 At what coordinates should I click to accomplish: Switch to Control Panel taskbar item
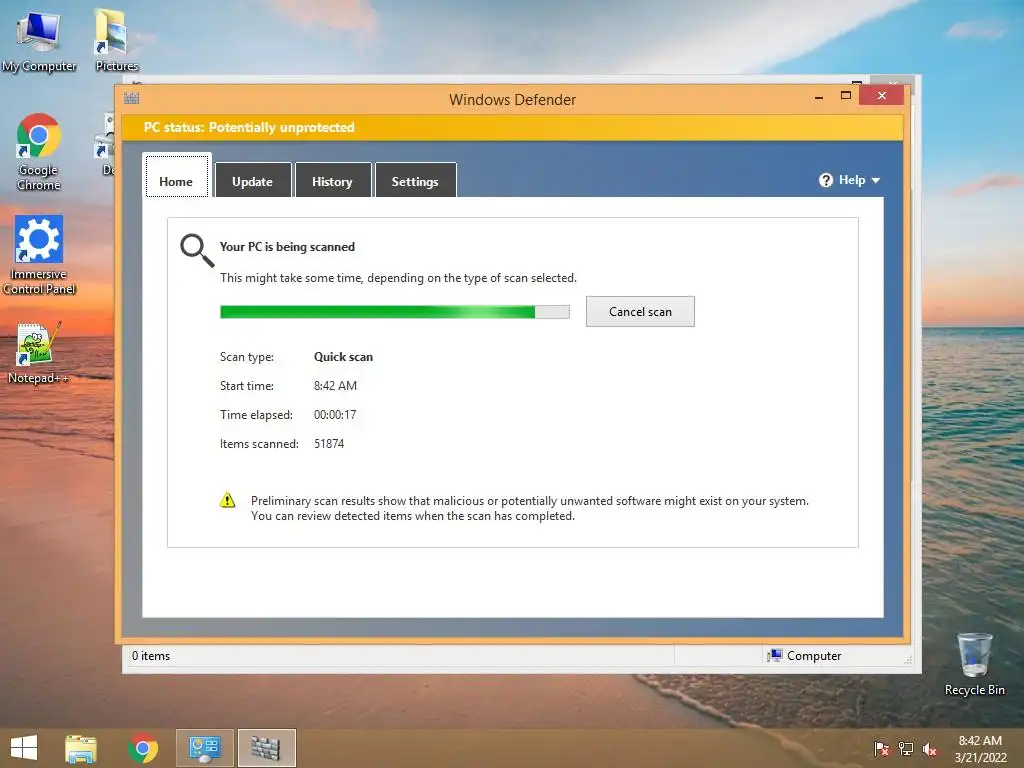[205, 748]
